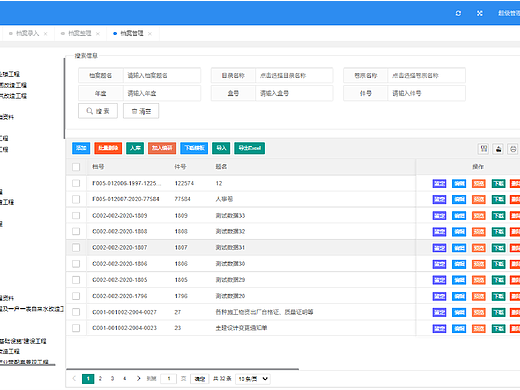Click the 档号 column header

(98, 167)
